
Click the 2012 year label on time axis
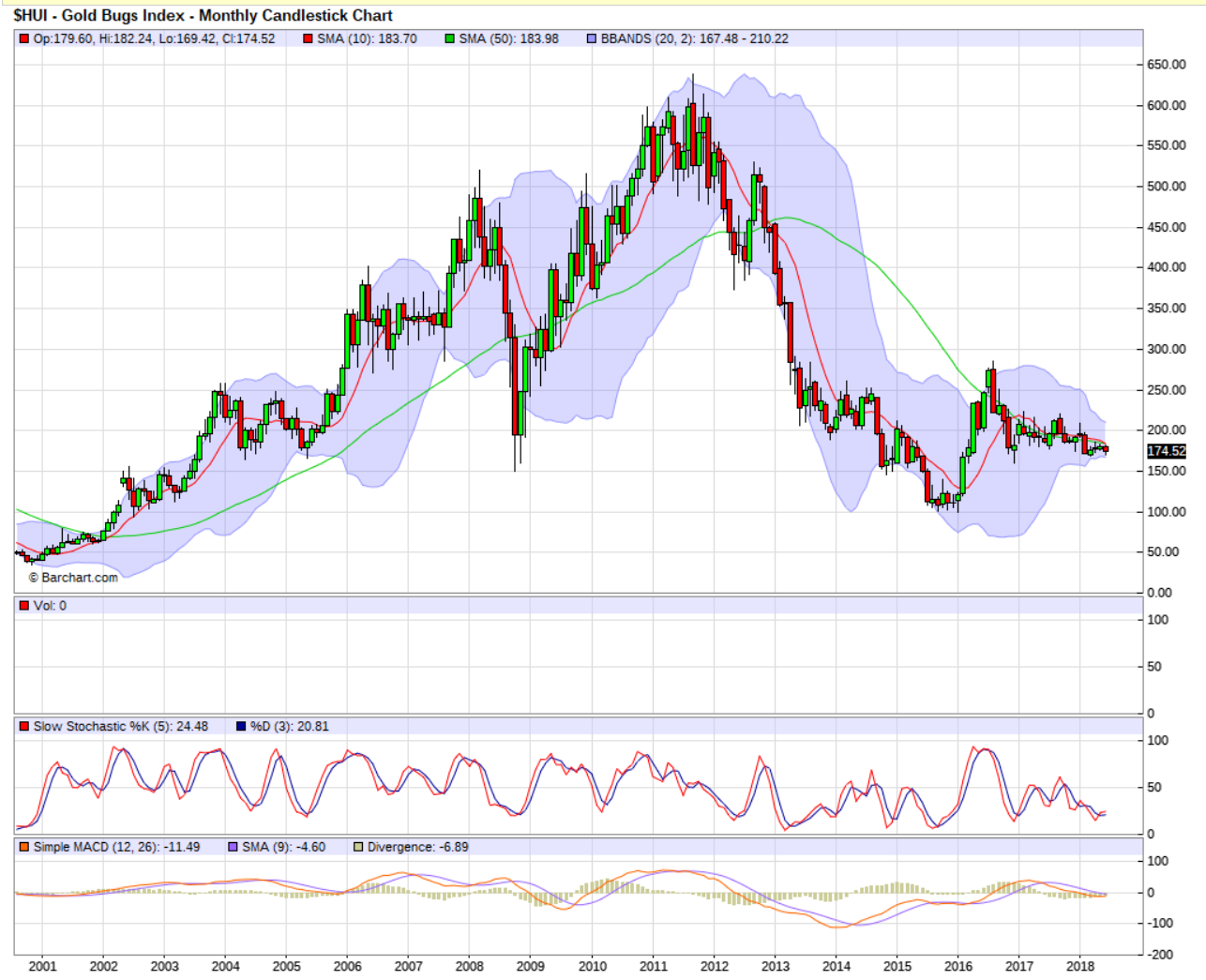point(715,967)
